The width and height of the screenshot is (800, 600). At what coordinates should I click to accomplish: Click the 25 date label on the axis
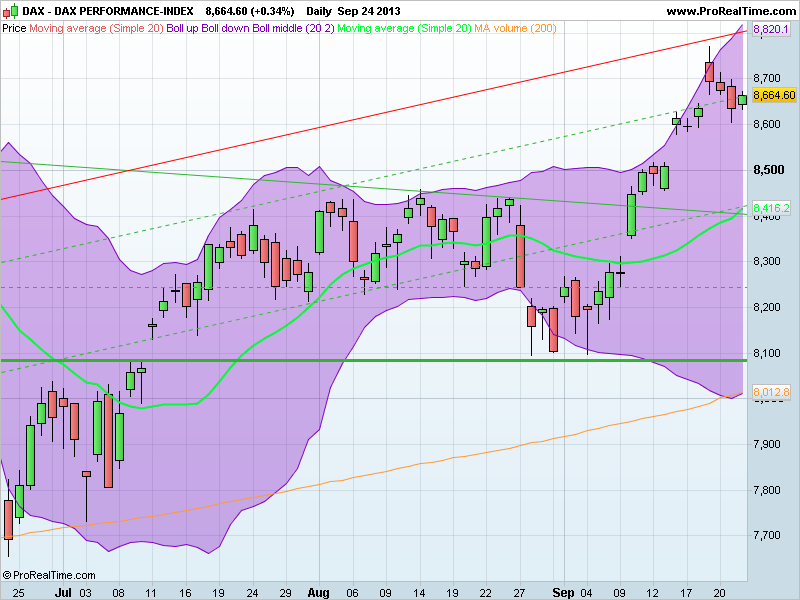coord(18,593)
